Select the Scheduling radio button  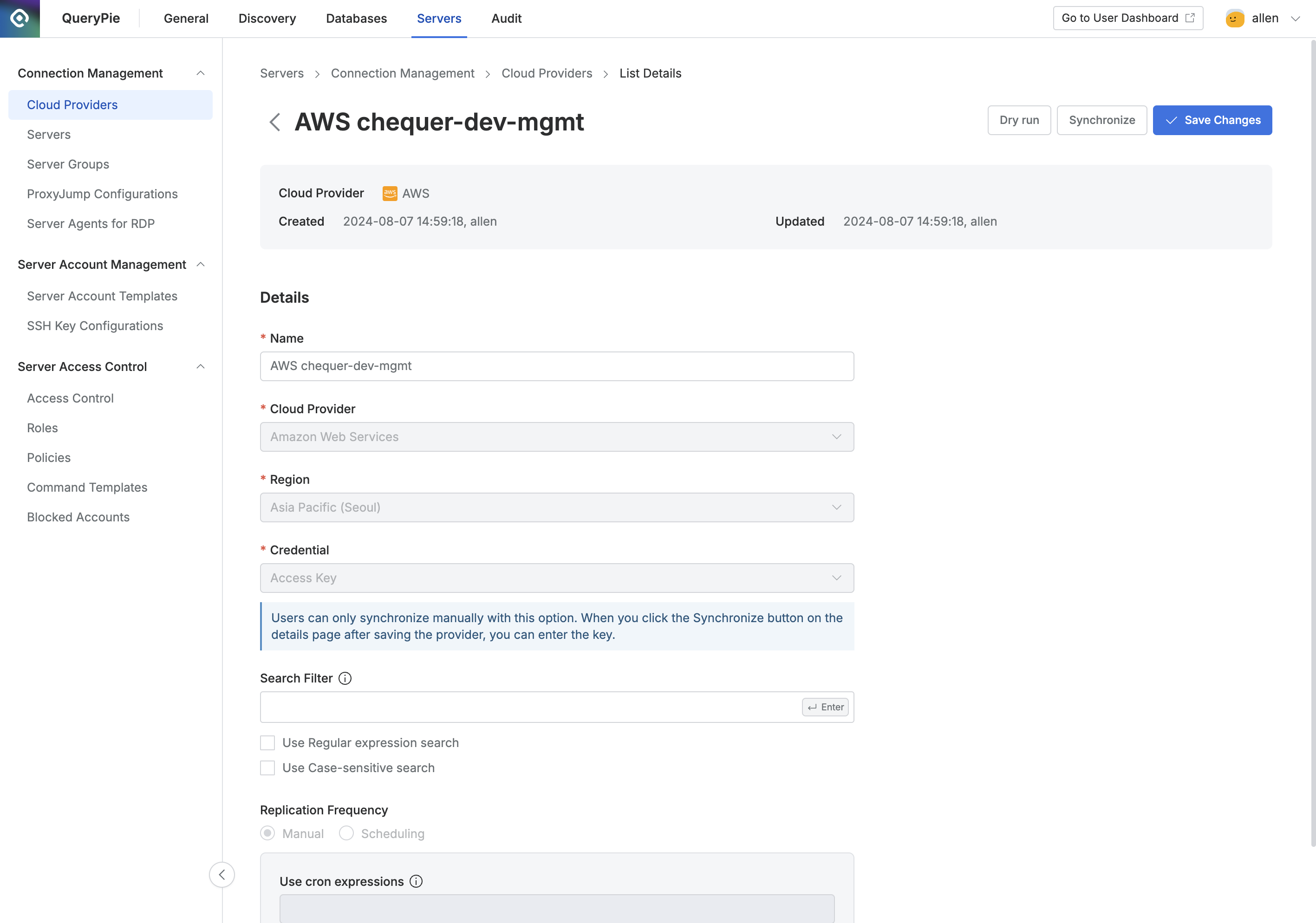(346, 833)
